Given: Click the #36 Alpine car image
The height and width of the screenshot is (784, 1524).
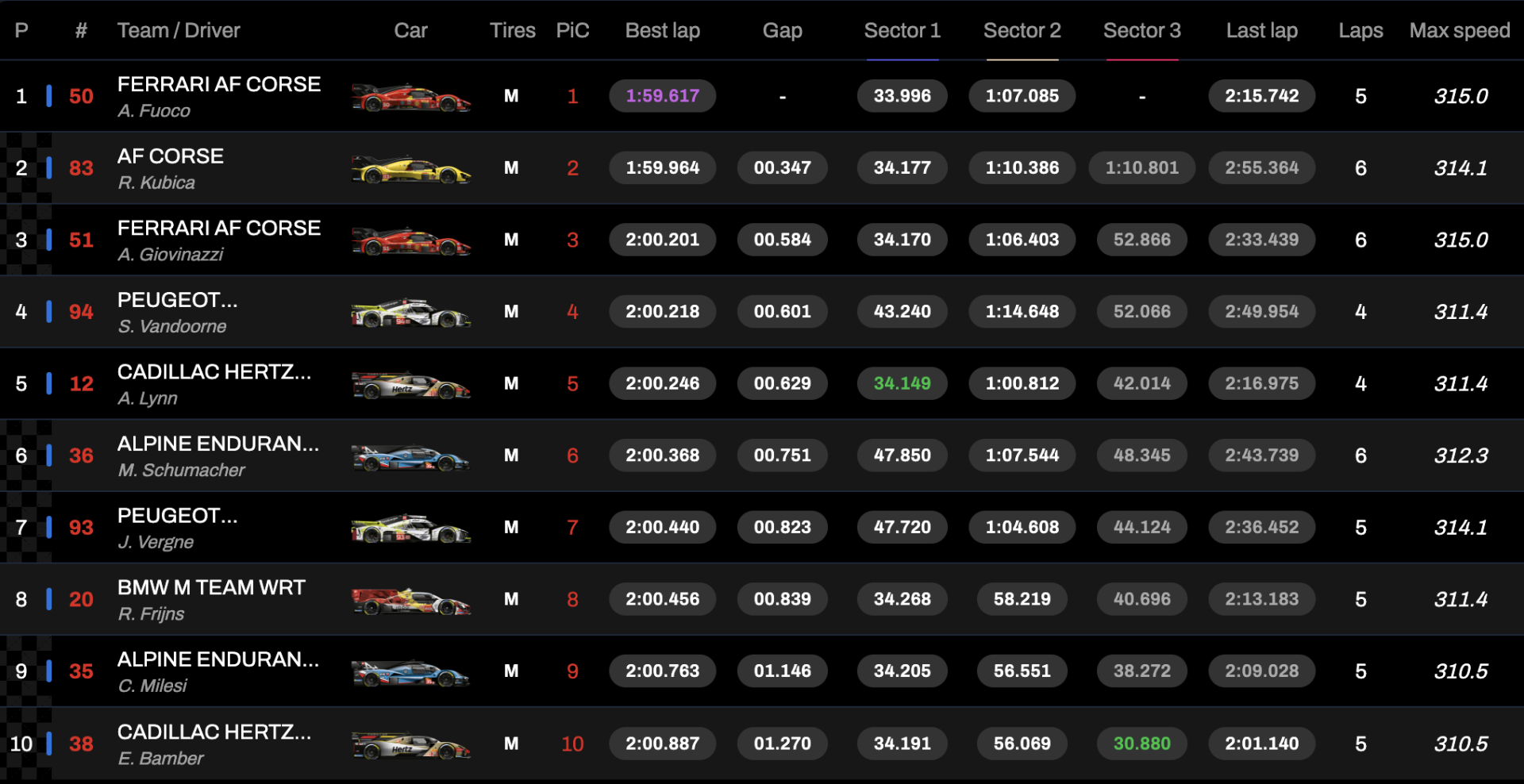Looking at the screenshot, I should click(x=411, y=457).
